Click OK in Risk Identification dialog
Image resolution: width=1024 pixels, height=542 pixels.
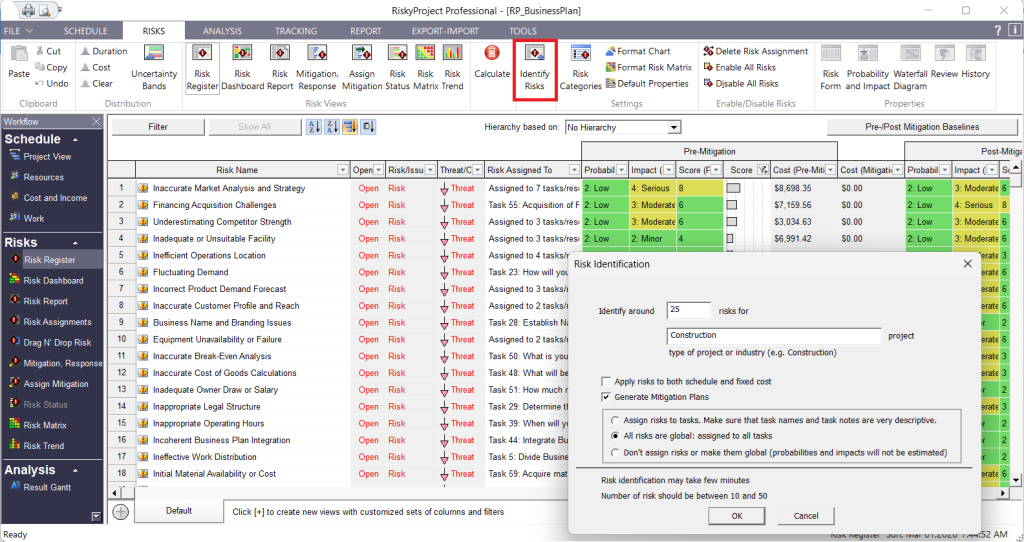coord(737,516)
